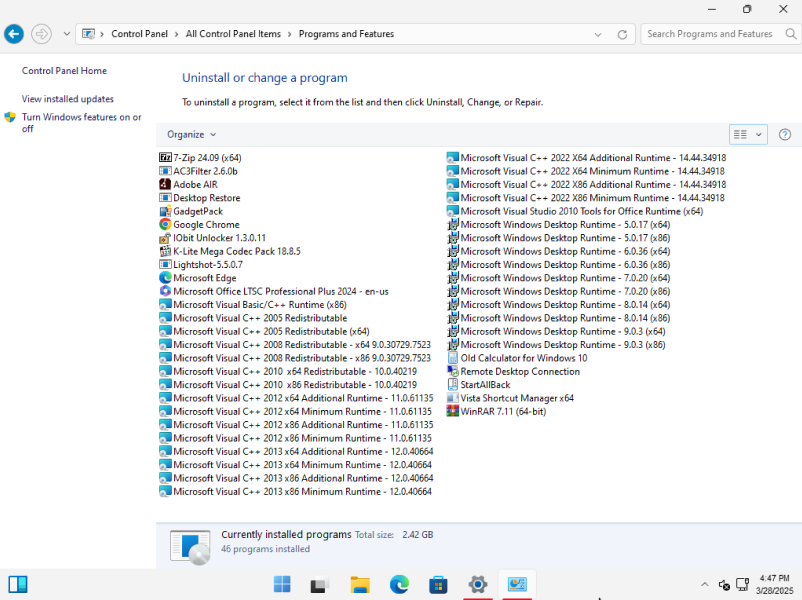Click the Control Panel taskbar button
Image resolution: width=802 pixels, height=600 pixels.
[517, 584]
